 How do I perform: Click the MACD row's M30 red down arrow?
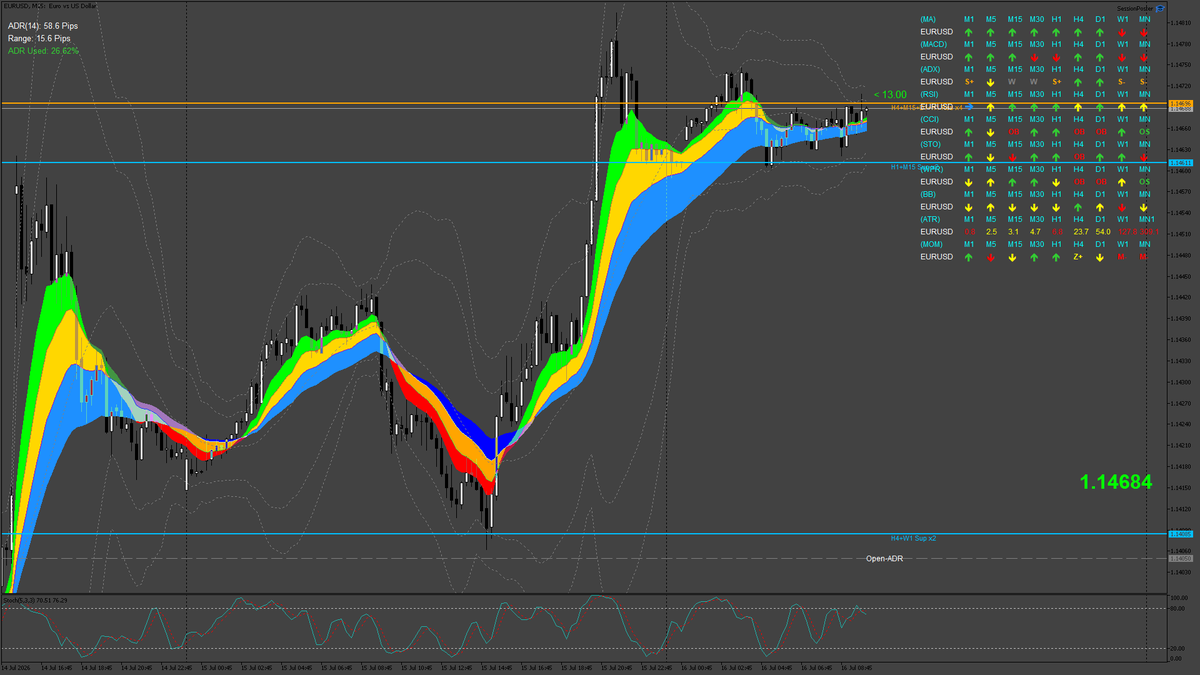(1034, 57)
